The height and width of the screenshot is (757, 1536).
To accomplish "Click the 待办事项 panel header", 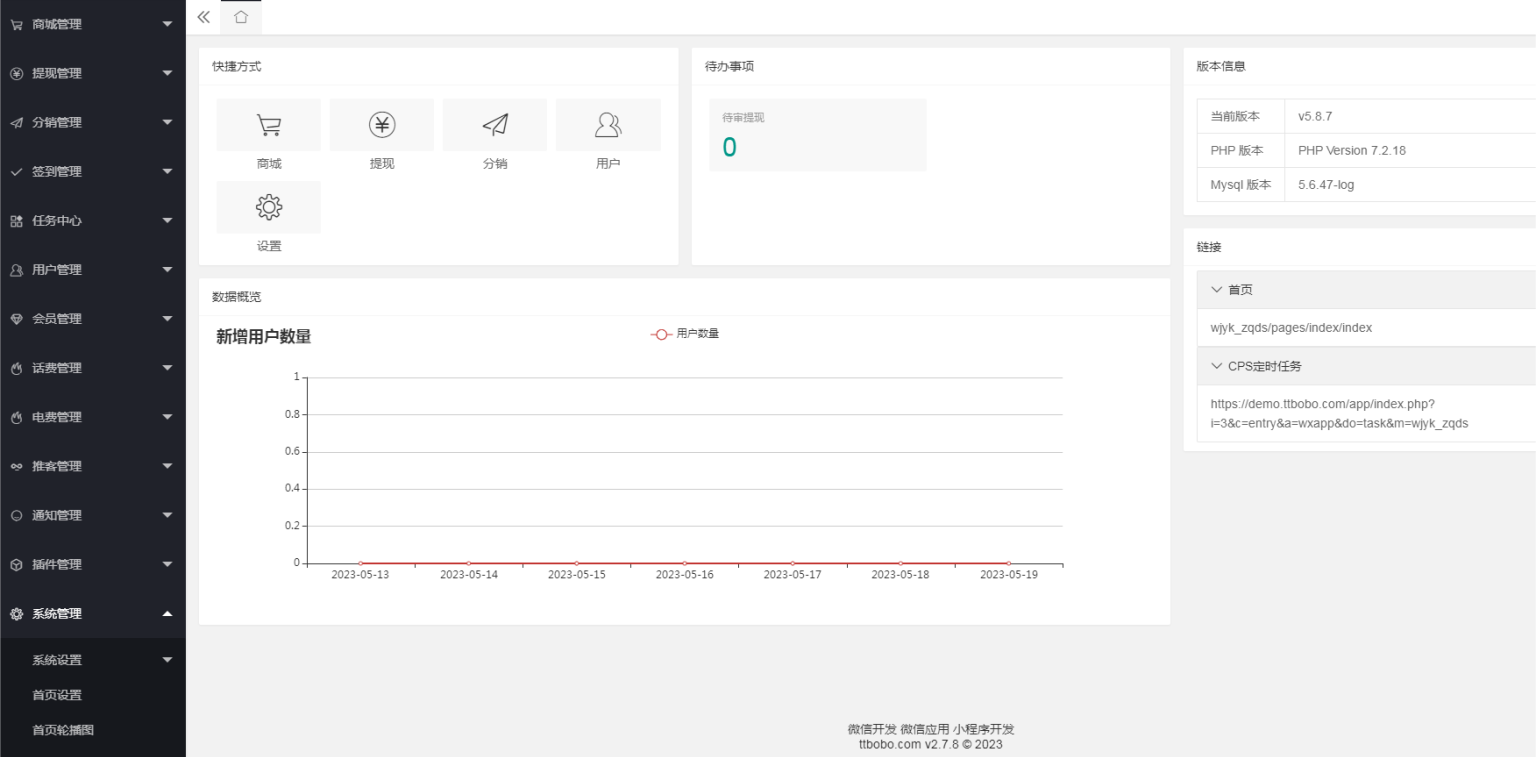I will pos(729,66).
